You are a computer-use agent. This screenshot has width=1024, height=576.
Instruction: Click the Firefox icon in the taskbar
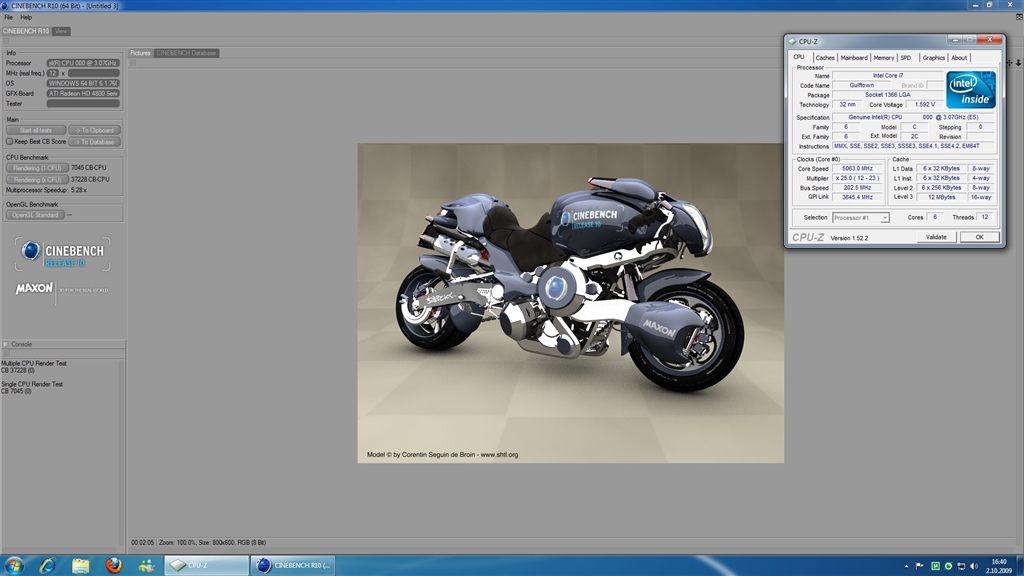[113, 565]
